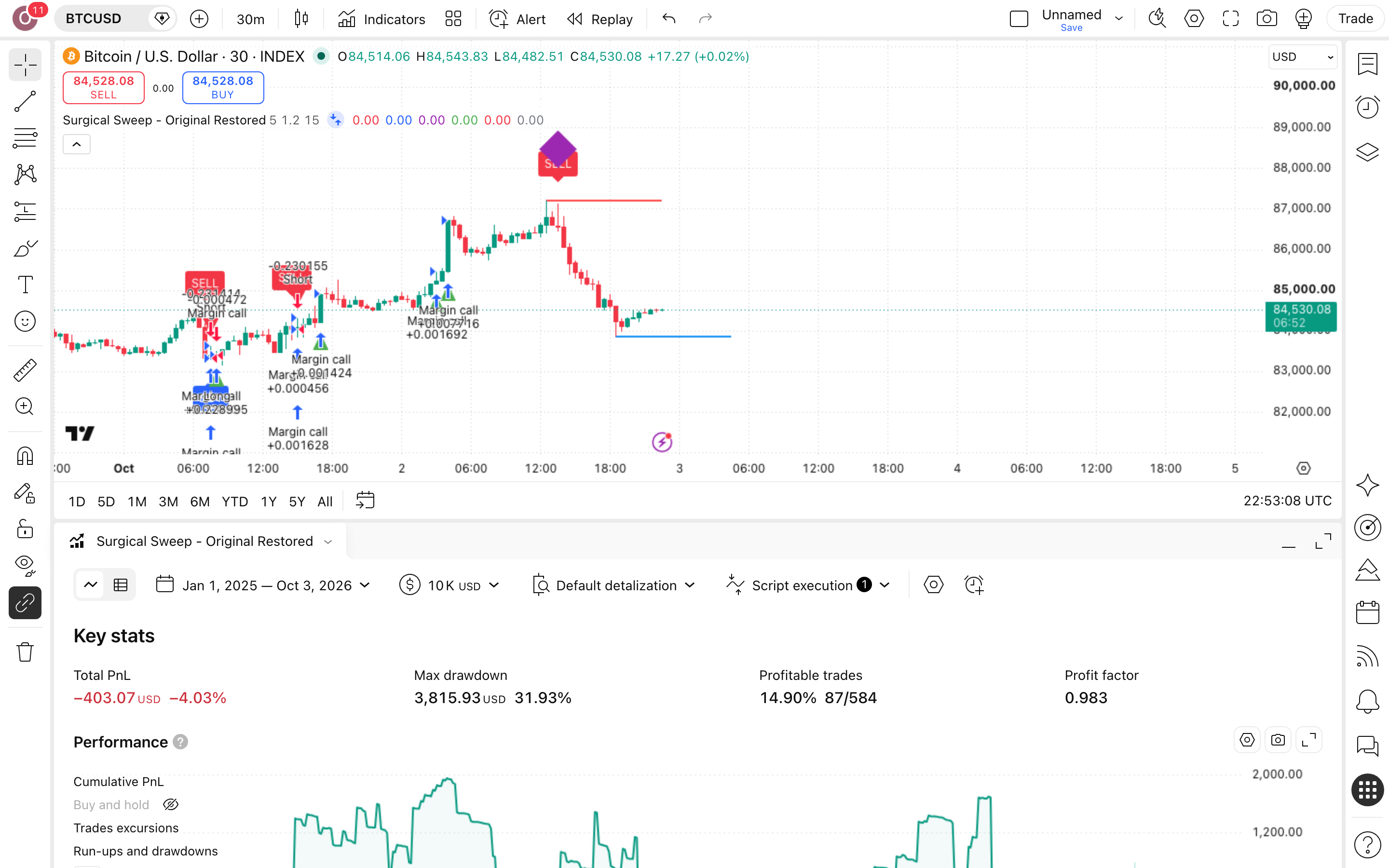Viewport: 1389px width, 868px height.
Task: Select the All time range
Action: tap(325, 502)
